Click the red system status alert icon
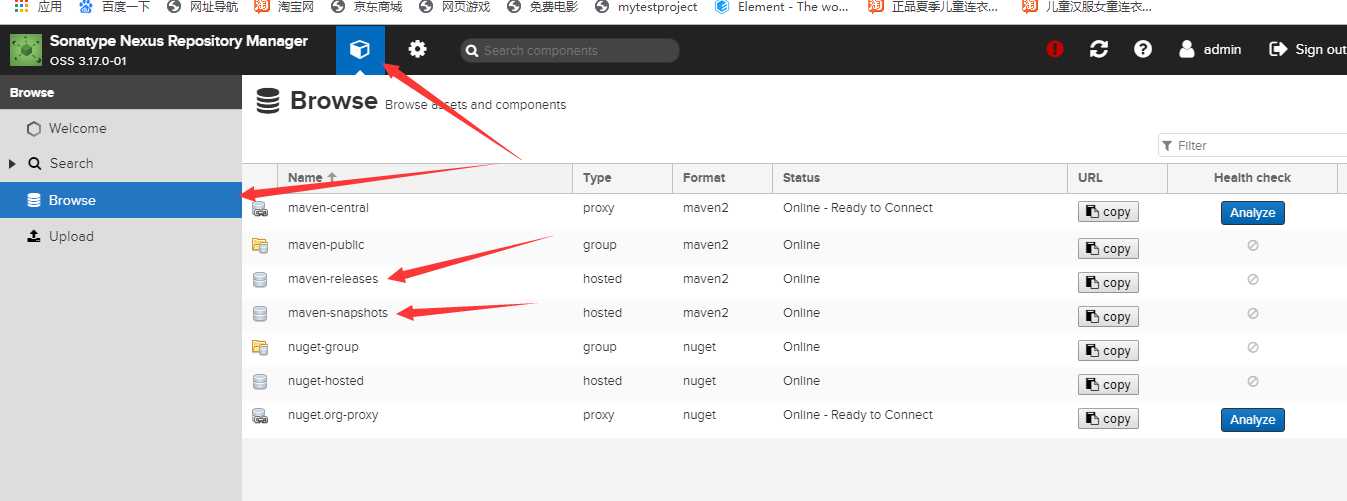The height and width of the screenshot is (501, 1347). [1055, 49]
